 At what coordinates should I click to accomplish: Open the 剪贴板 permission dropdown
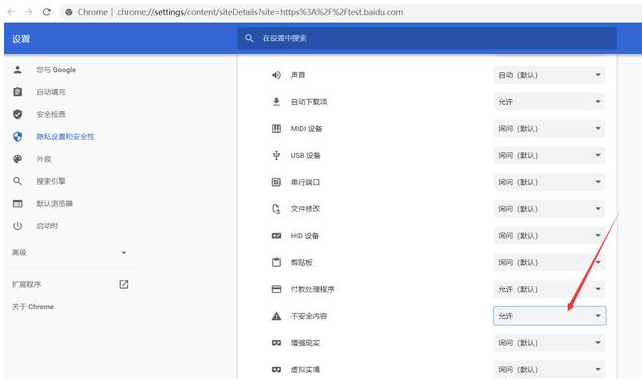[549, 262]
